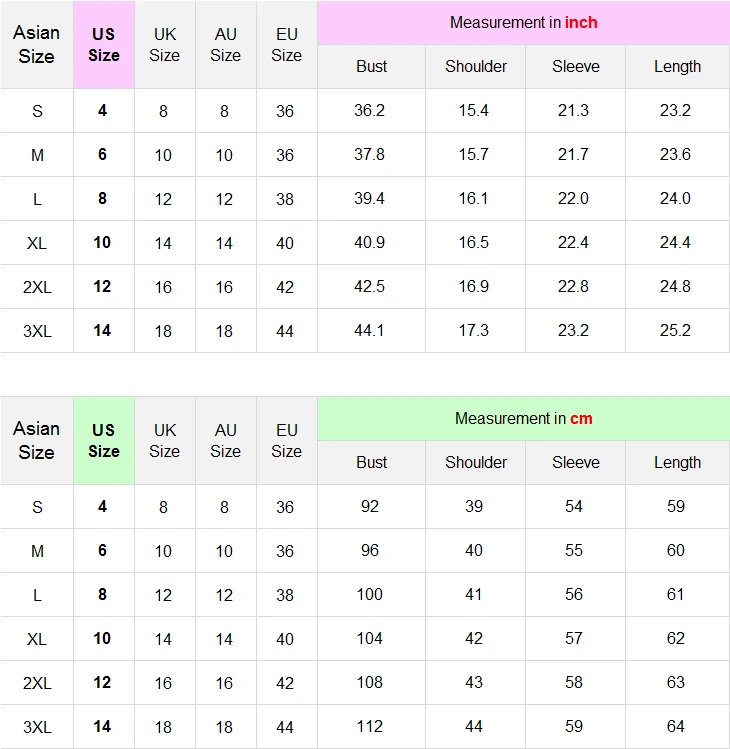Select the green-highlighted US Size header
730x749 pixels.
point(104,440)
